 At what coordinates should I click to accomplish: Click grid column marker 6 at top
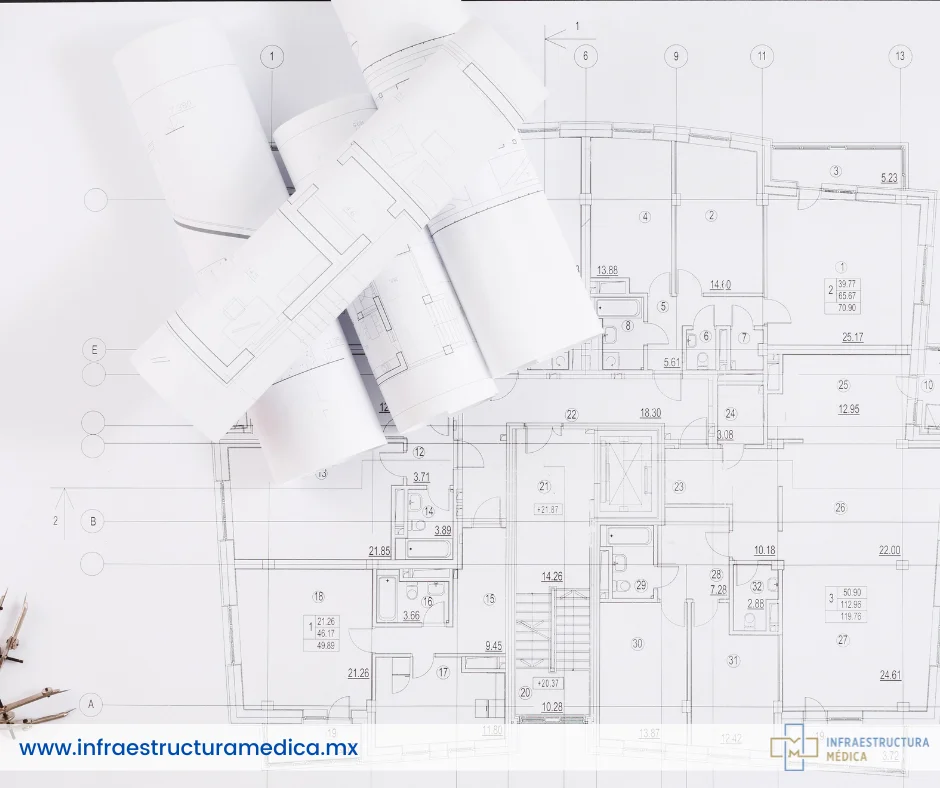[x=585, y=56]
